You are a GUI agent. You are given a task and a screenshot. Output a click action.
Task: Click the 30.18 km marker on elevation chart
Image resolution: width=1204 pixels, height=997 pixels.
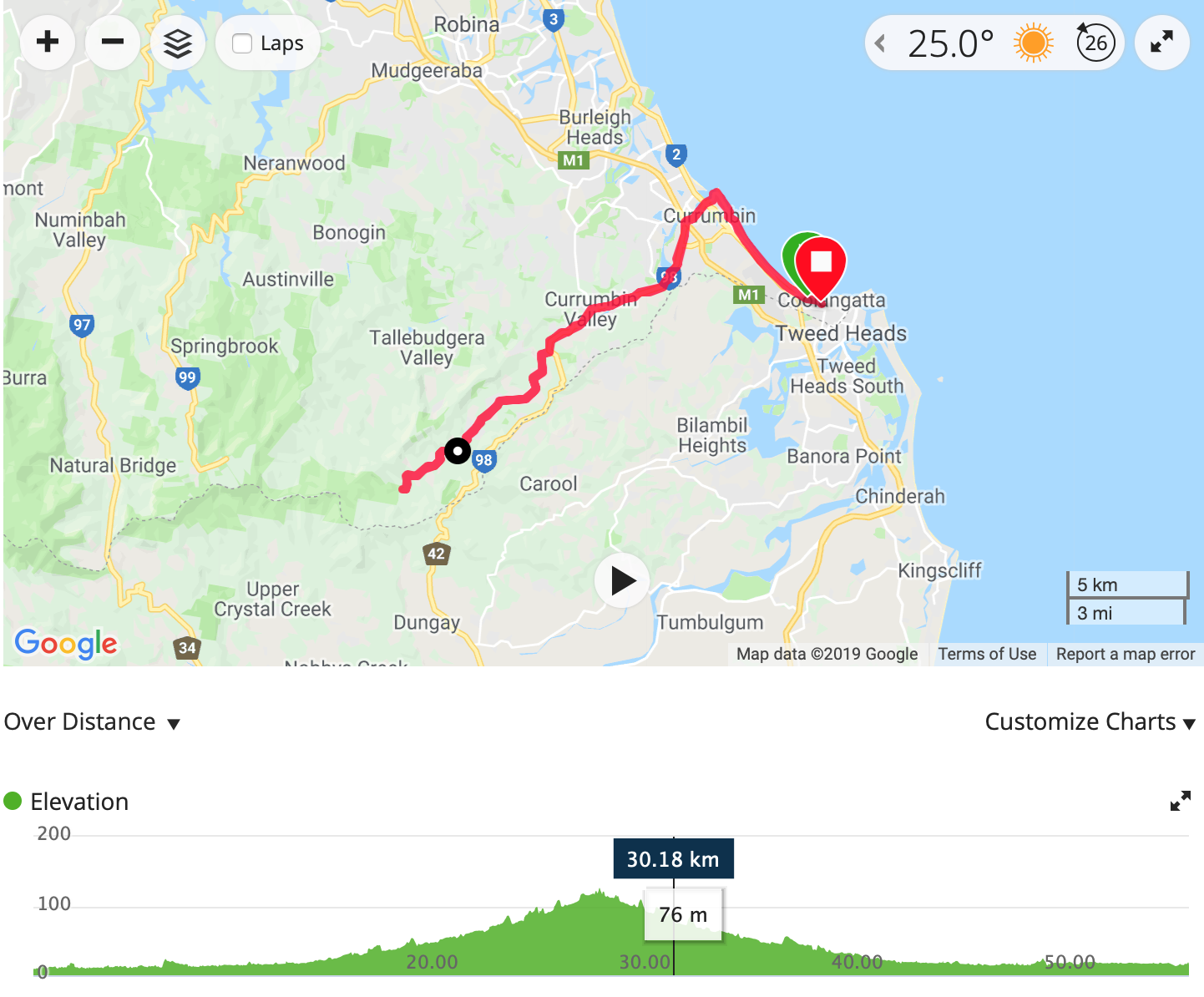(674, 859)
